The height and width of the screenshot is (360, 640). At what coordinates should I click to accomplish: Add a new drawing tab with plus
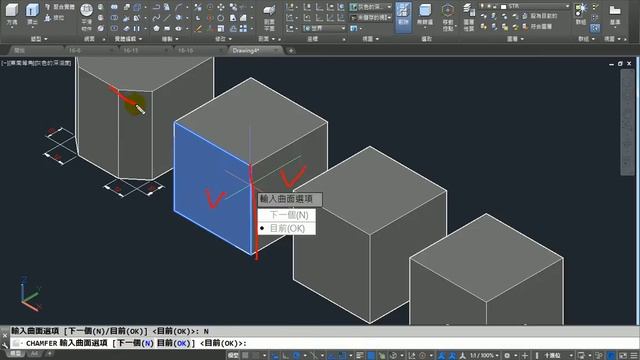(x=291, y=51)
